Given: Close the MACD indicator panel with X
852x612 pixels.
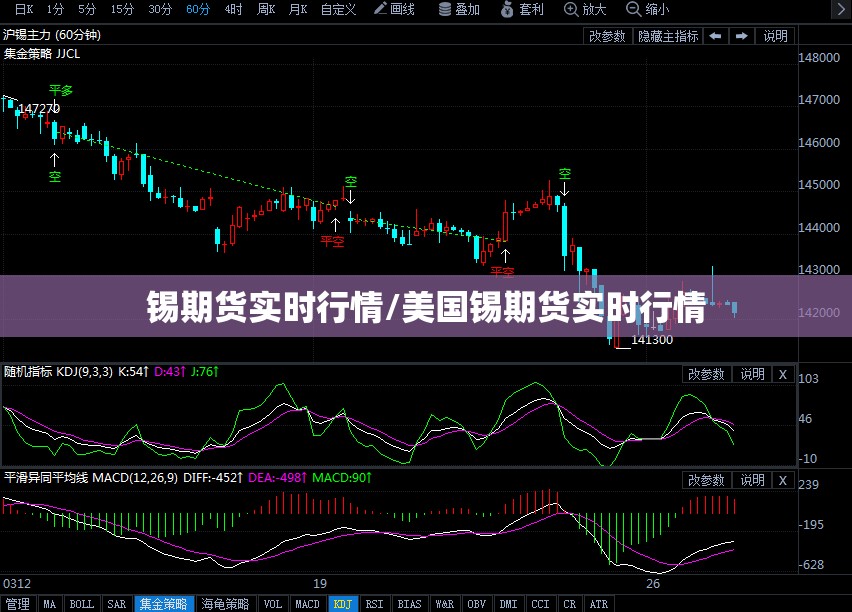Looking at the screenshot, I should point(783,480).
